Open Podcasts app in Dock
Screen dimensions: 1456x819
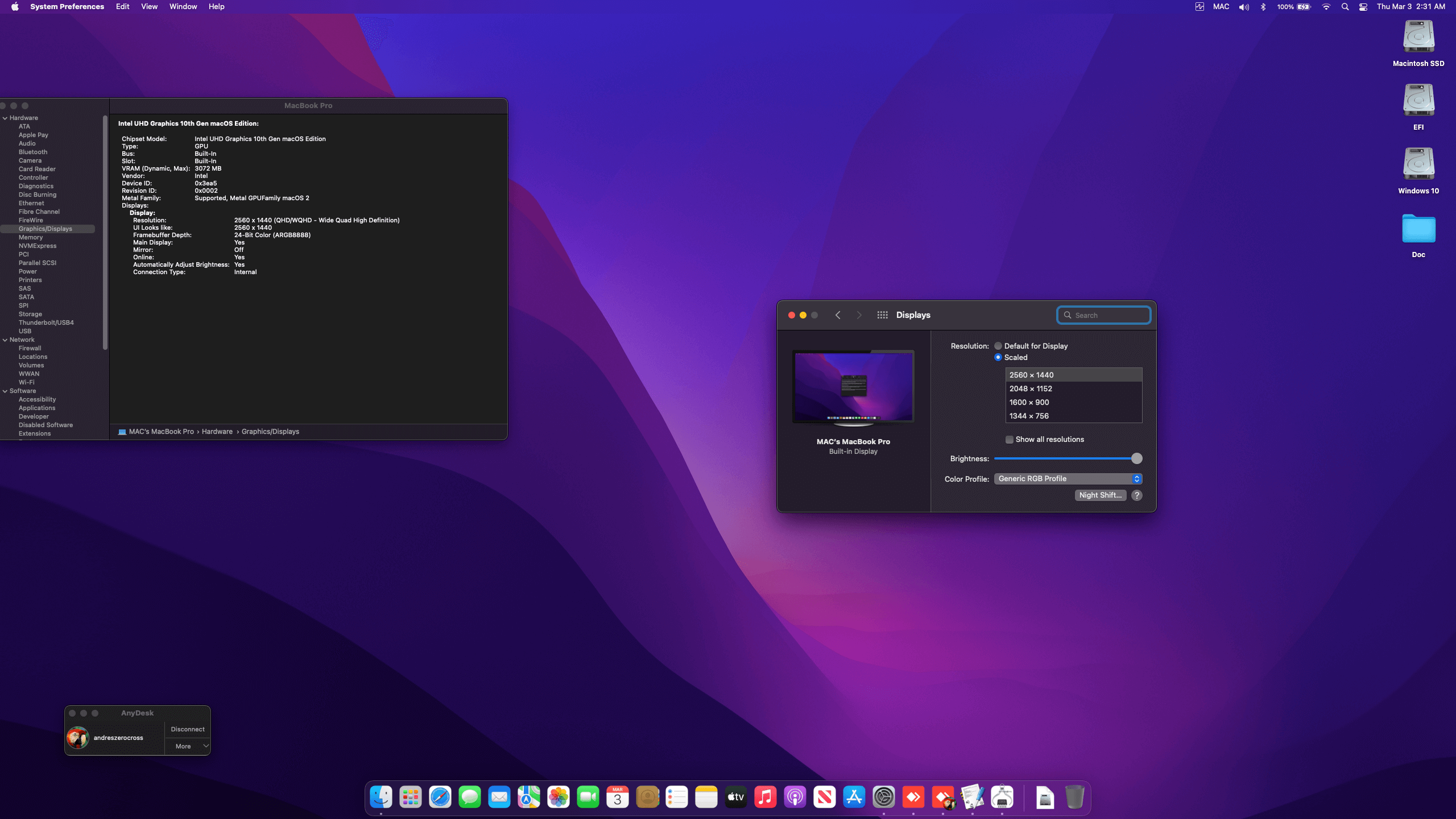click(795, 797)
